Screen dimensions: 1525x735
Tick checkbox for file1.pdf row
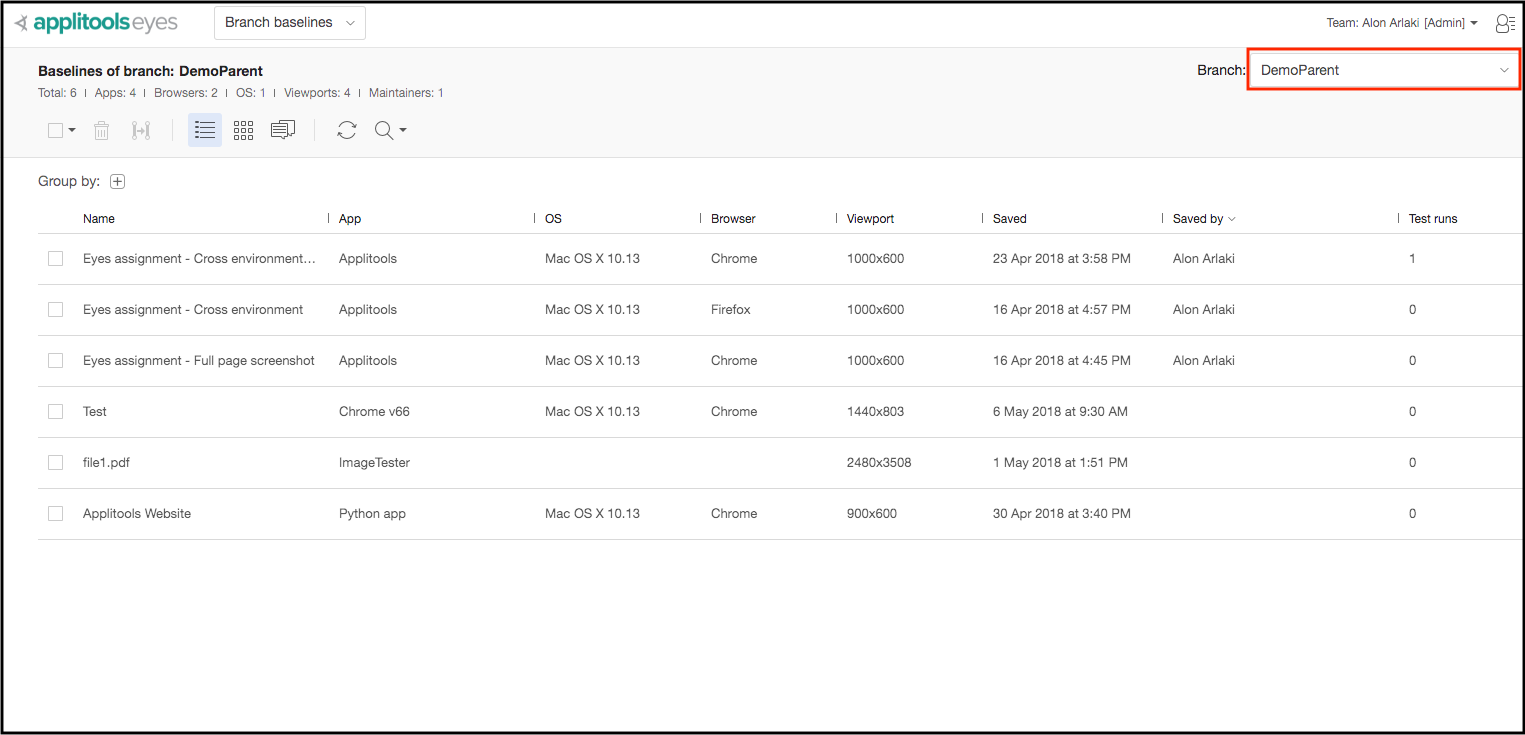coord(56,462)
